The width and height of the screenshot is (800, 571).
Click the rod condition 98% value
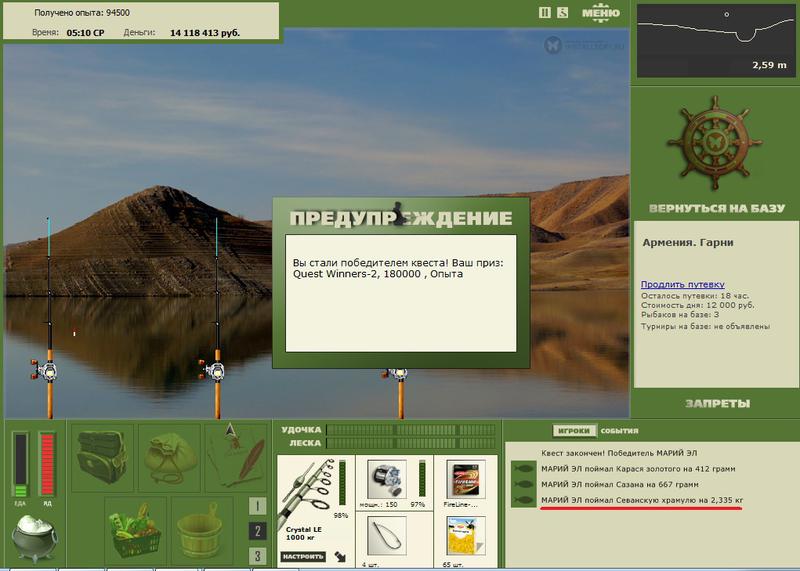(x=341, y=515)
